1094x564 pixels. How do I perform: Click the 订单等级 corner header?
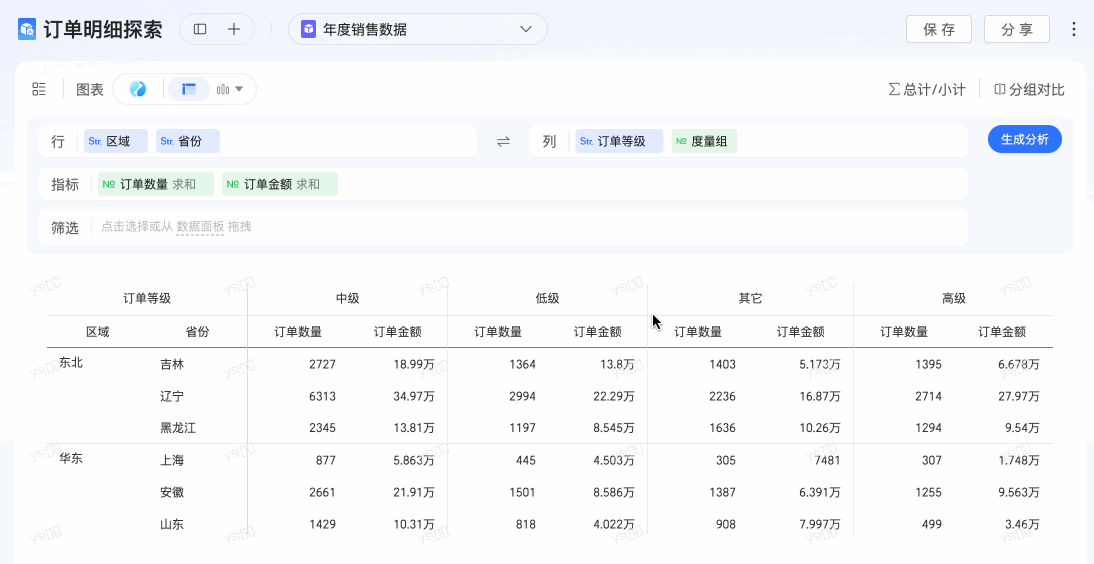[147, 299]
